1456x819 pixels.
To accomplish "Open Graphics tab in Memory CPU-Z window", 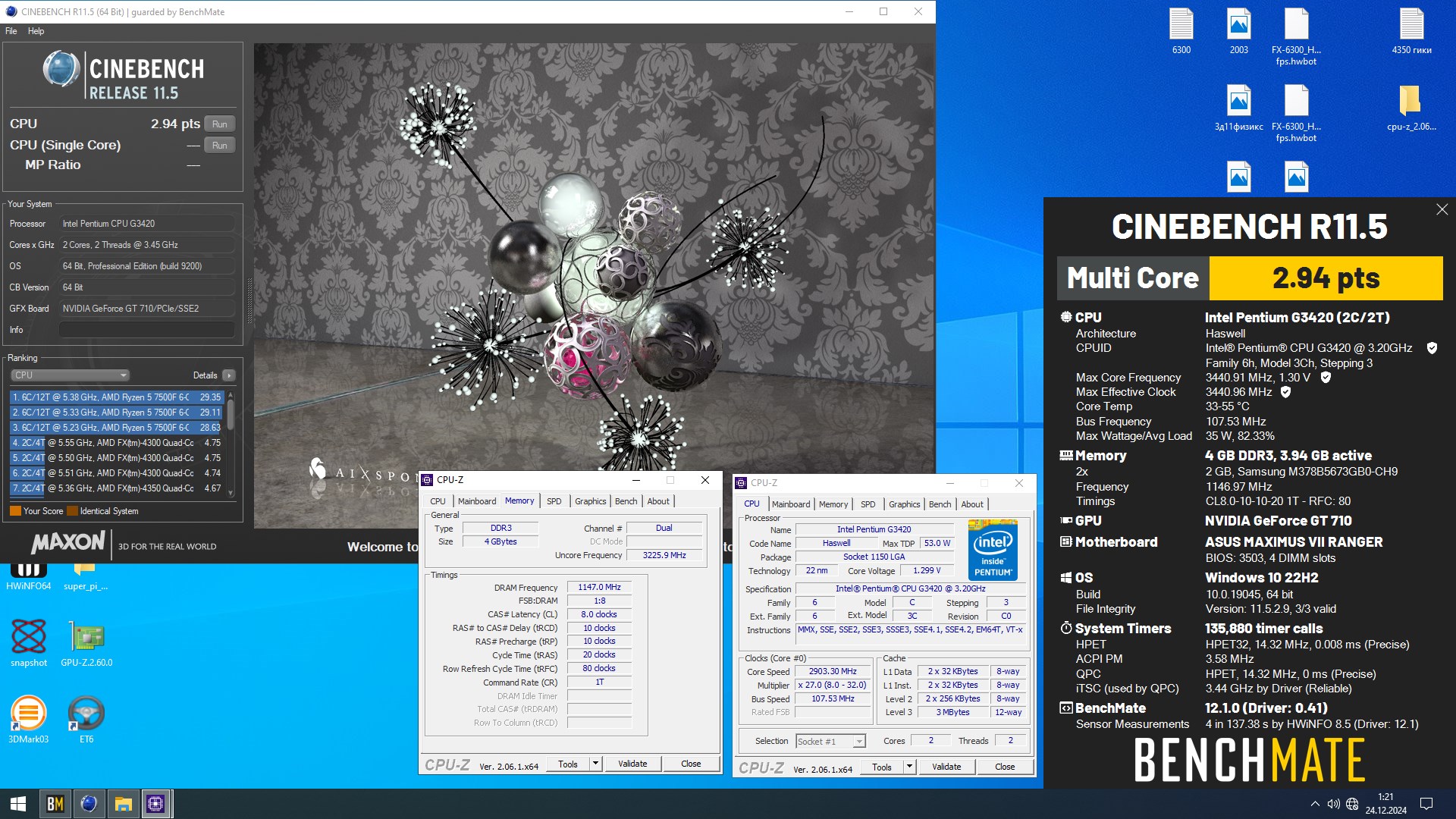I will [x=590, y=501].
